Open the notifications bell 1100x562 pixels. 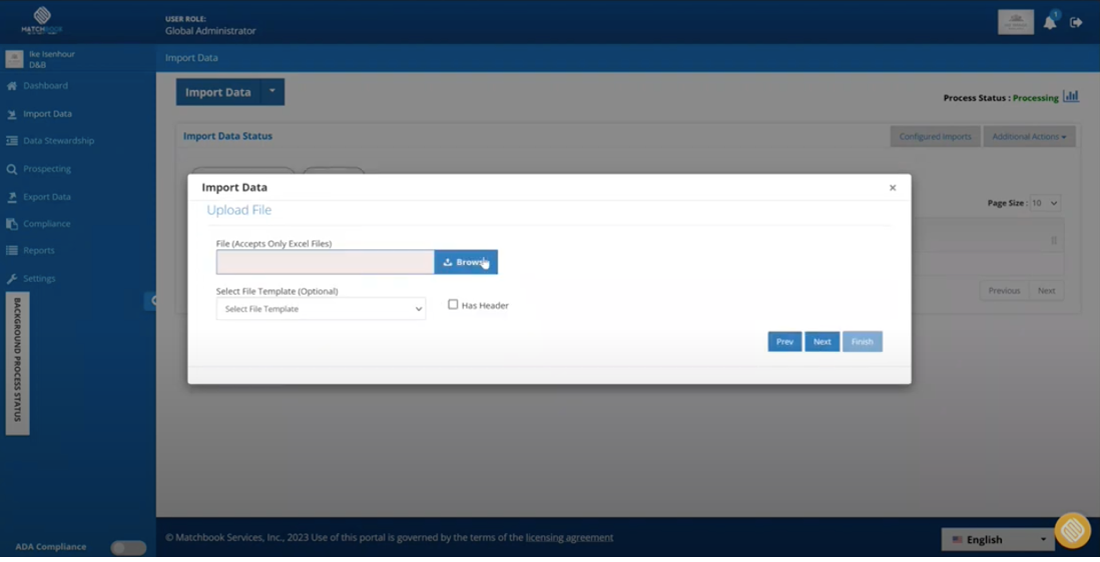click(x=1049, y=22)
